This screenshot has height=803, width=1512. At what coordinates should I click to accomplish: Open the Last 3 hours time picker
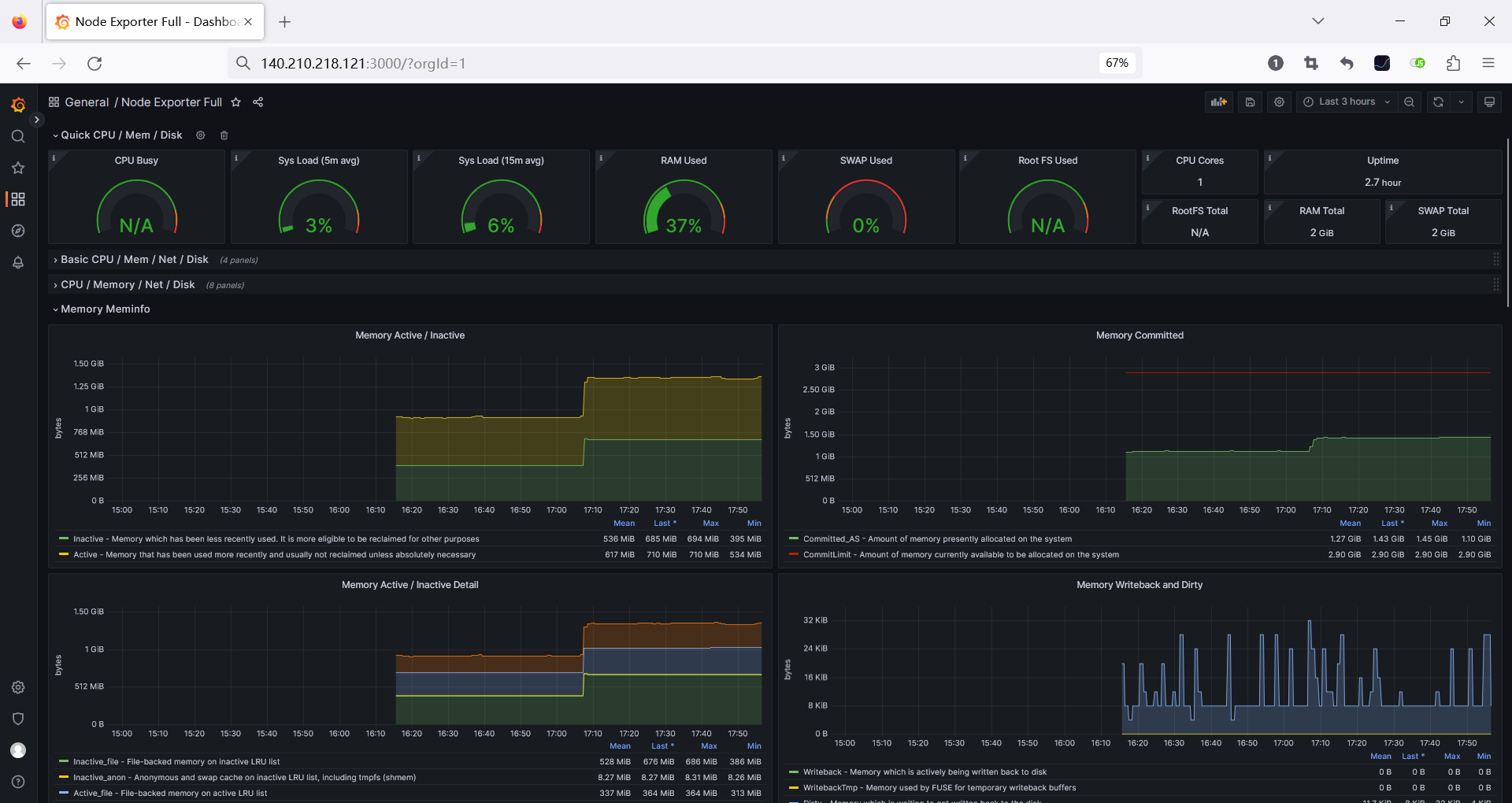click(x=1347, y=102)
